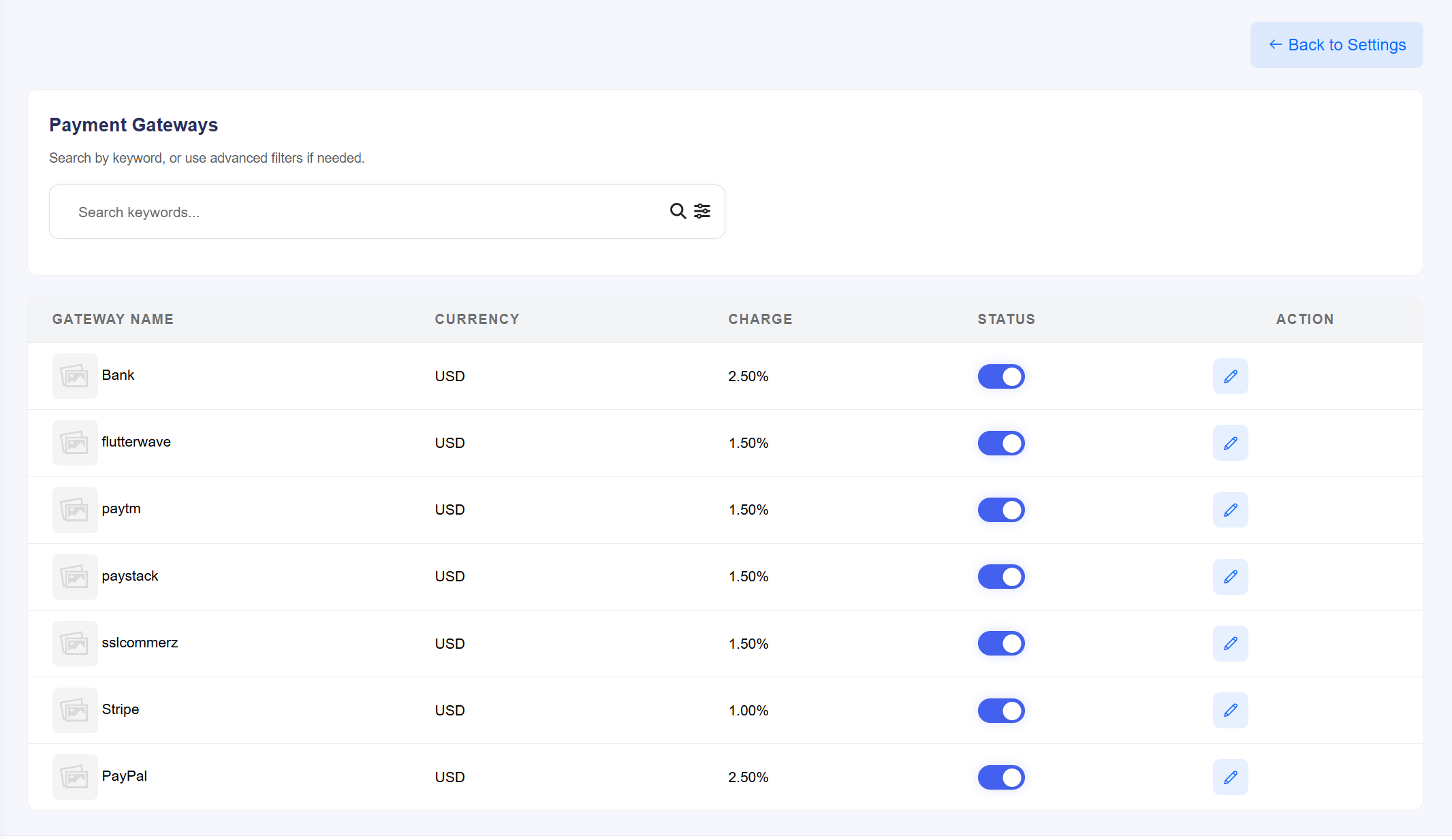Click the PayPal gateway image thumbnail

75,777
